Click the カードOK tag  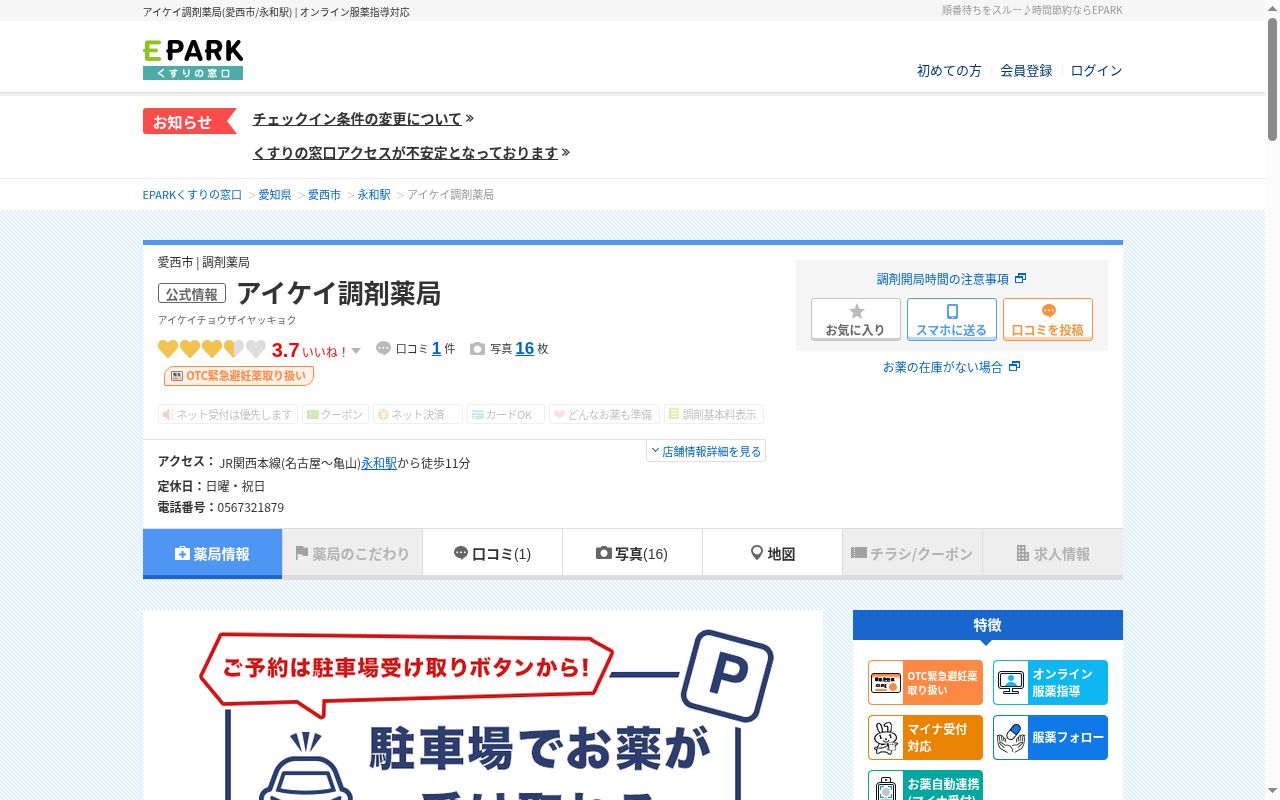click(x=506, y=414)
